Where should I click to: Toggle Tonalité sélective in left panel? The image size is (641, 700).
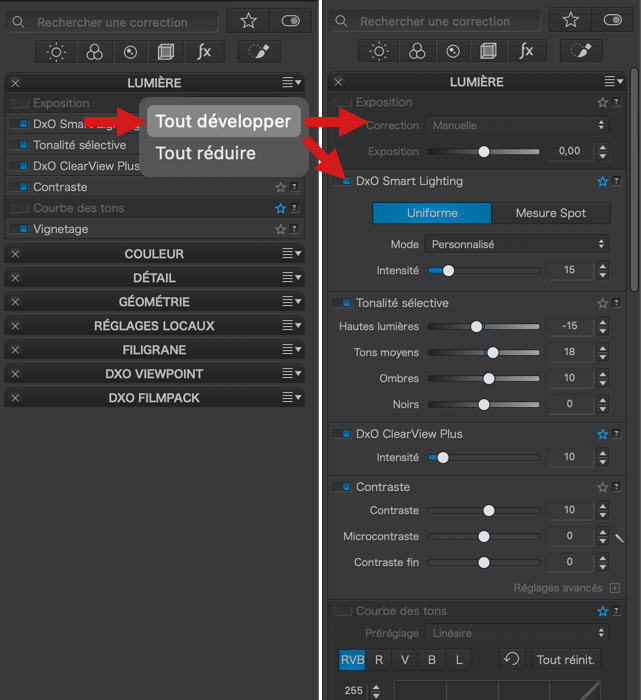[20, 145]
